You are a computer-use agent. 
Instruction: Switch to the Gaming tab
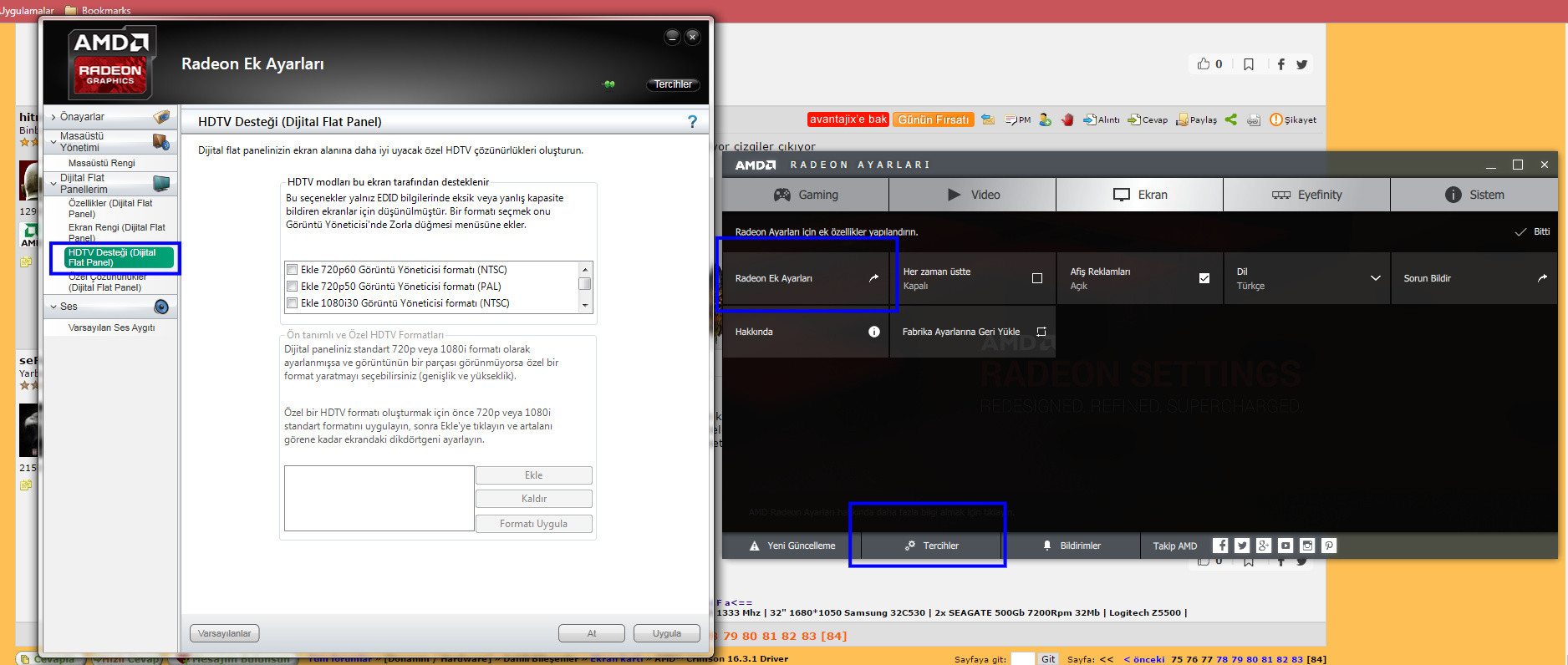806,195
